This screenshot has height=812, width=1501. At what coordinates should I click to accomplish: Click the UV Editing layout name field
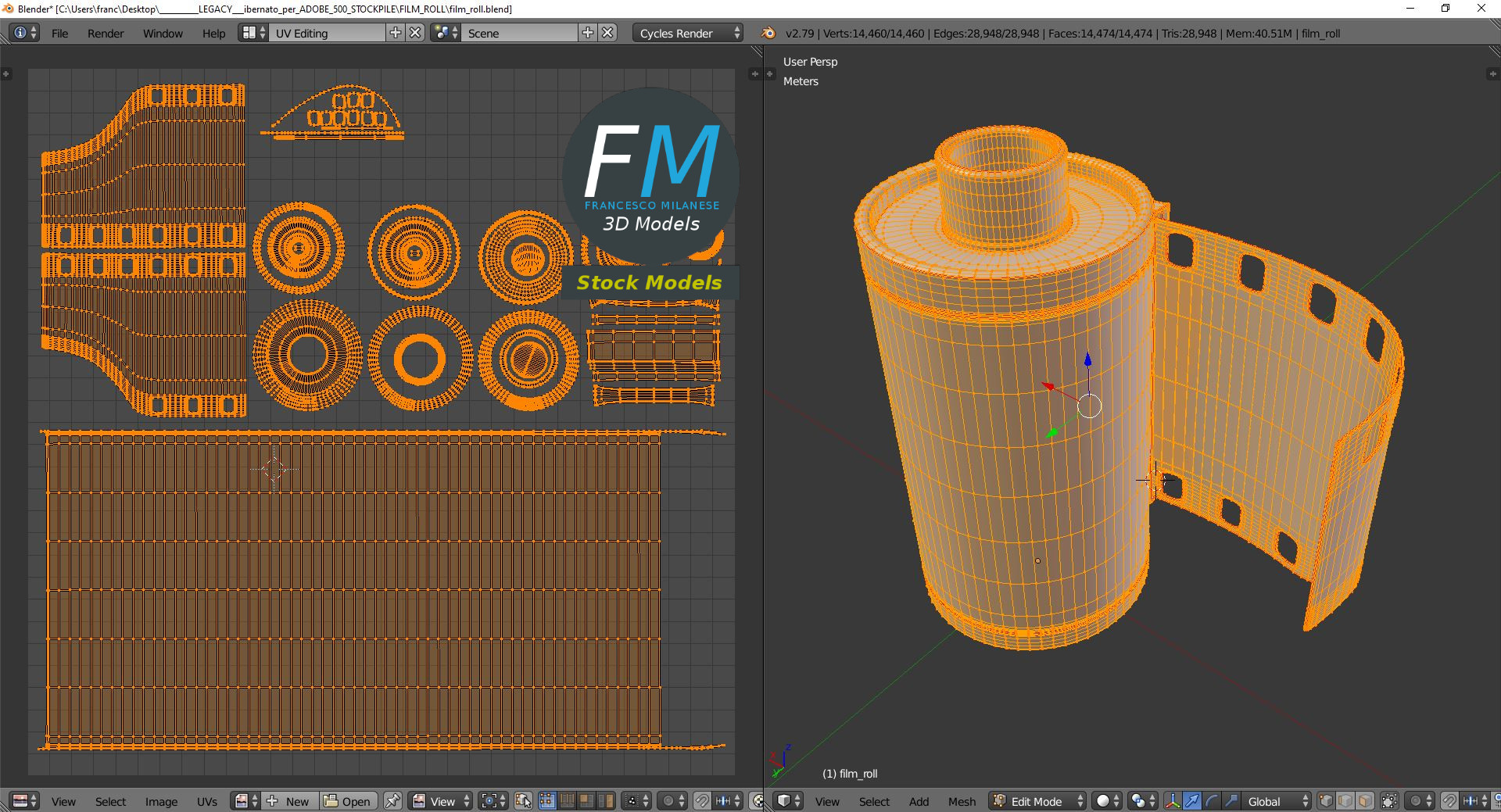328,33
